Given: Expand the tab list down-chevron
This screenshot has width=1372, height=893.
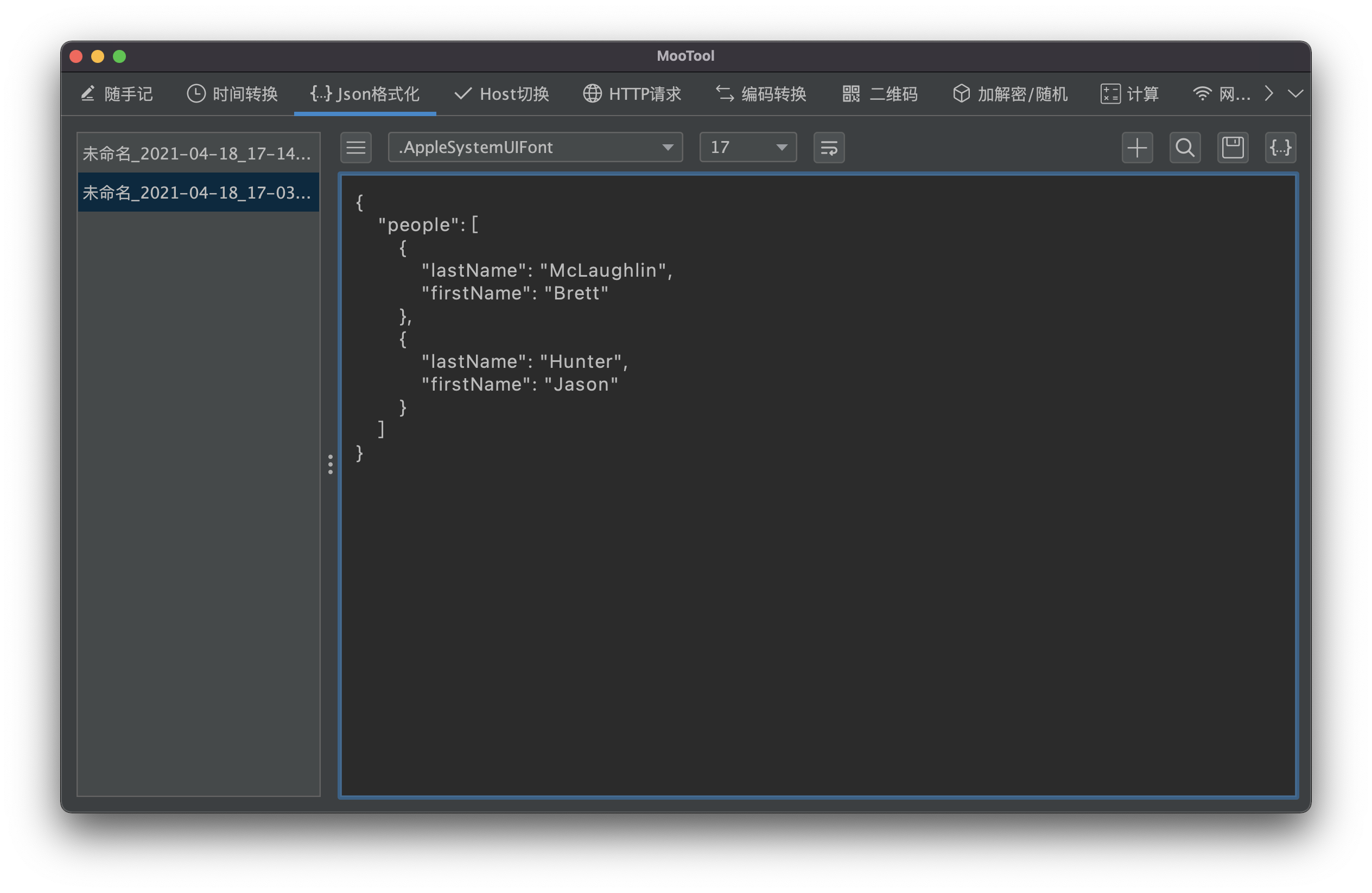Looking at the screenshot, I should [x=1295, y=93].
